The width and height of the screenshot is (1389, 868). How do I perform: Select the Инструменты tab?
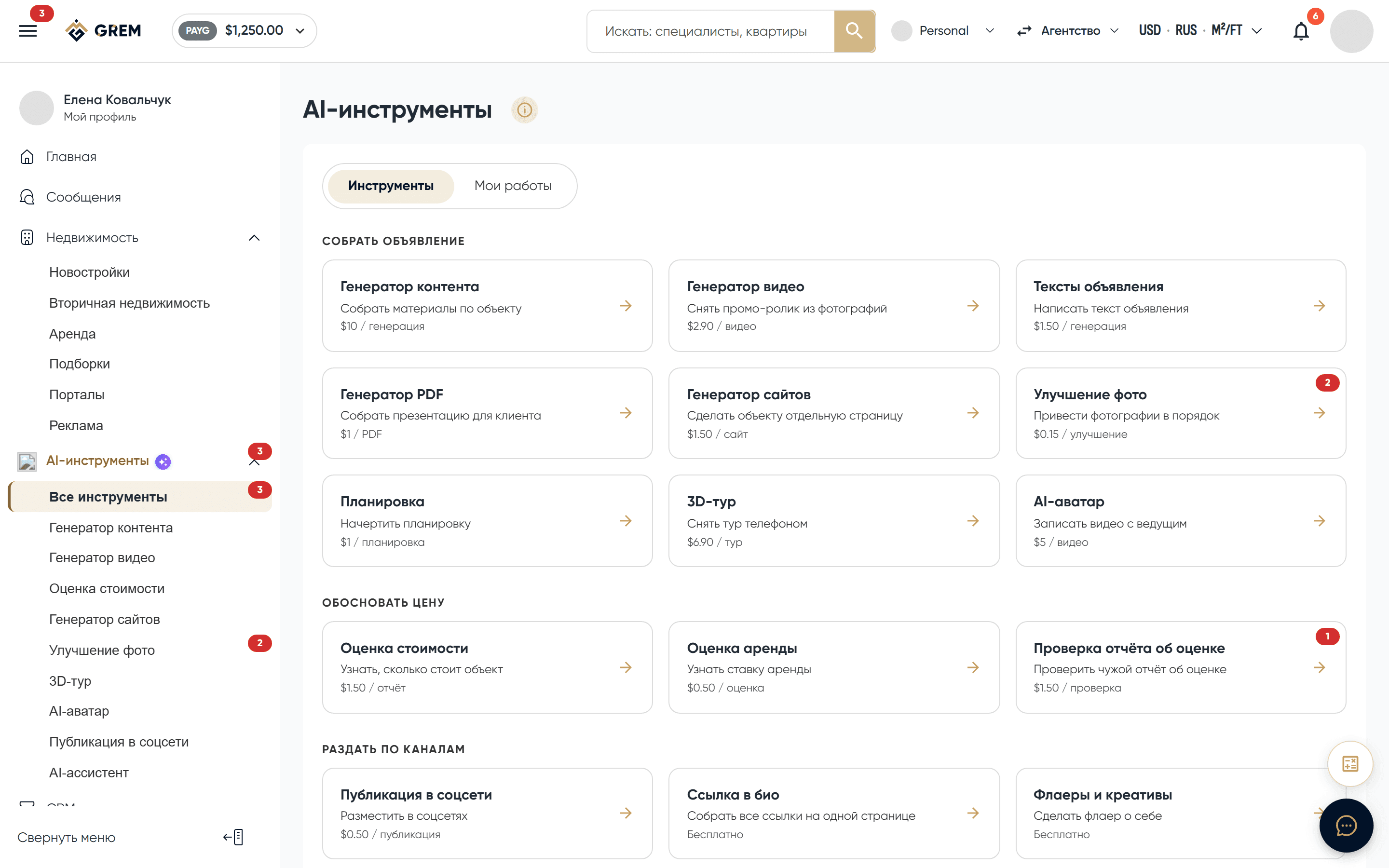point(390,186)
